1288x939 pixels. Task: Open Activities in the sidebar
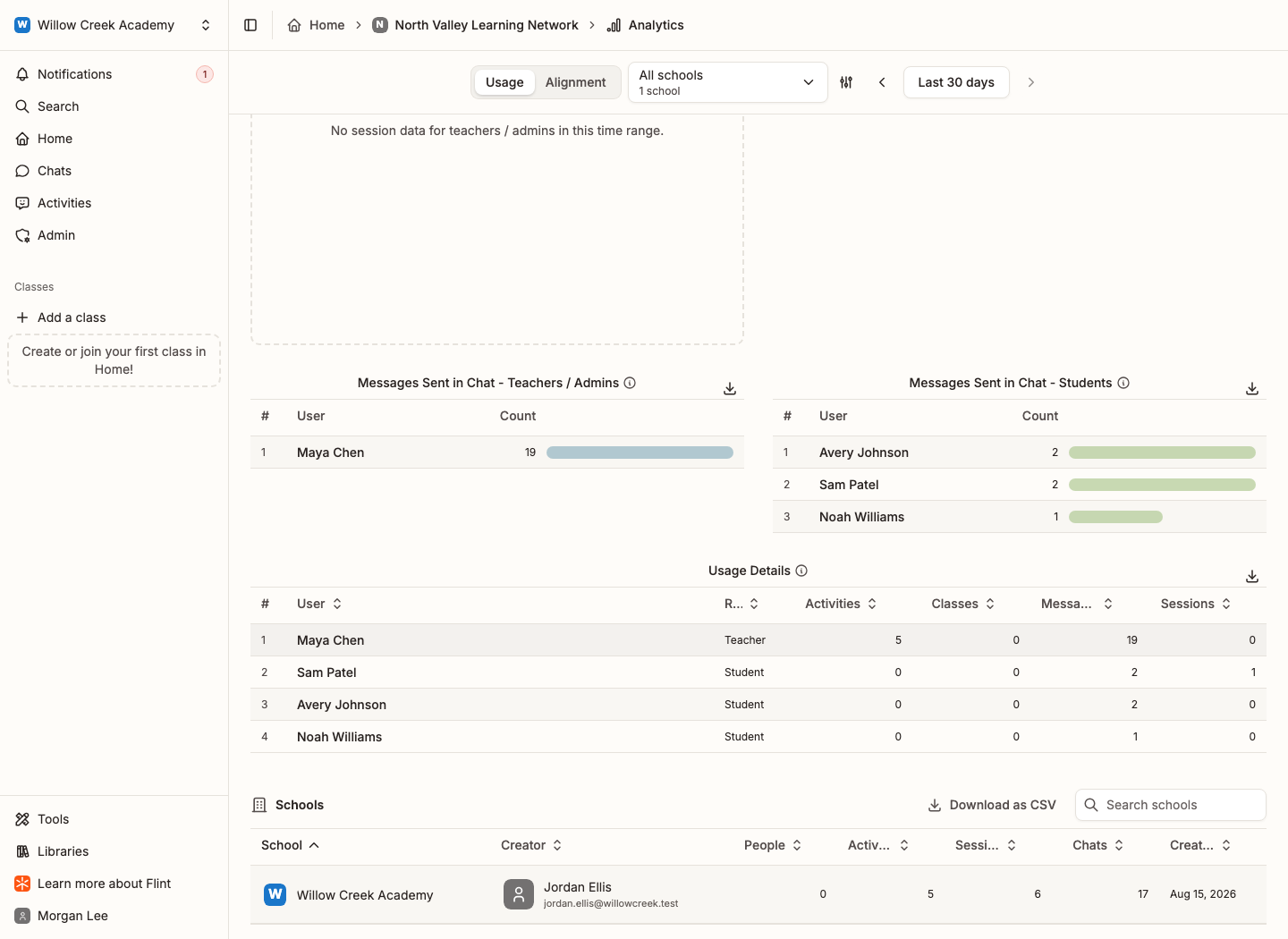[114, 203]
